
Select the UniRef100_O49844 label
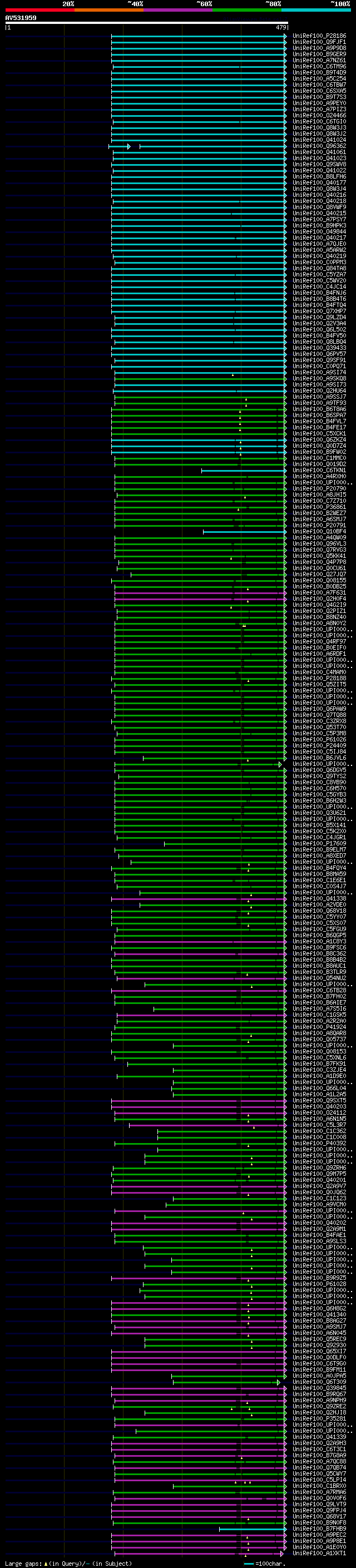coord(319,231)
